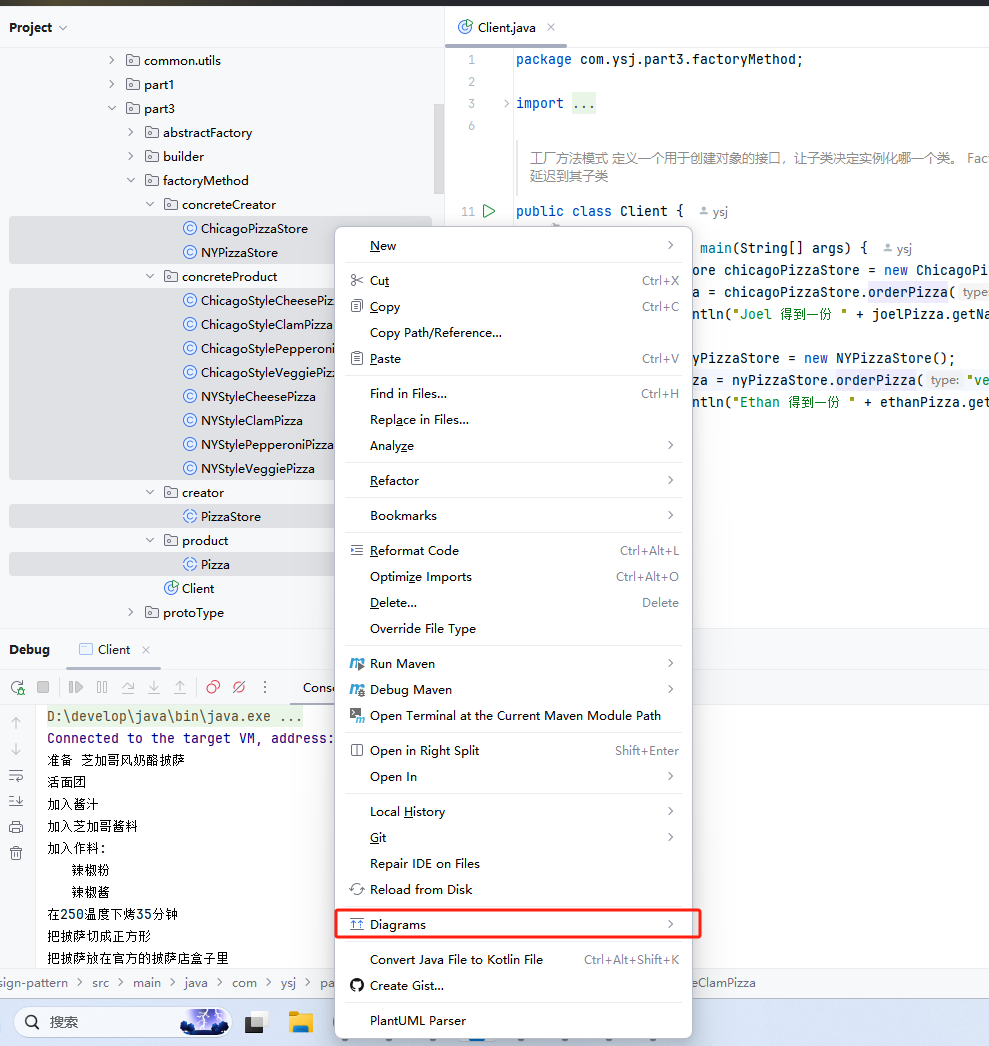989x1046 pixels.
Task: Stop the running debug process
Action: [43, 687]
